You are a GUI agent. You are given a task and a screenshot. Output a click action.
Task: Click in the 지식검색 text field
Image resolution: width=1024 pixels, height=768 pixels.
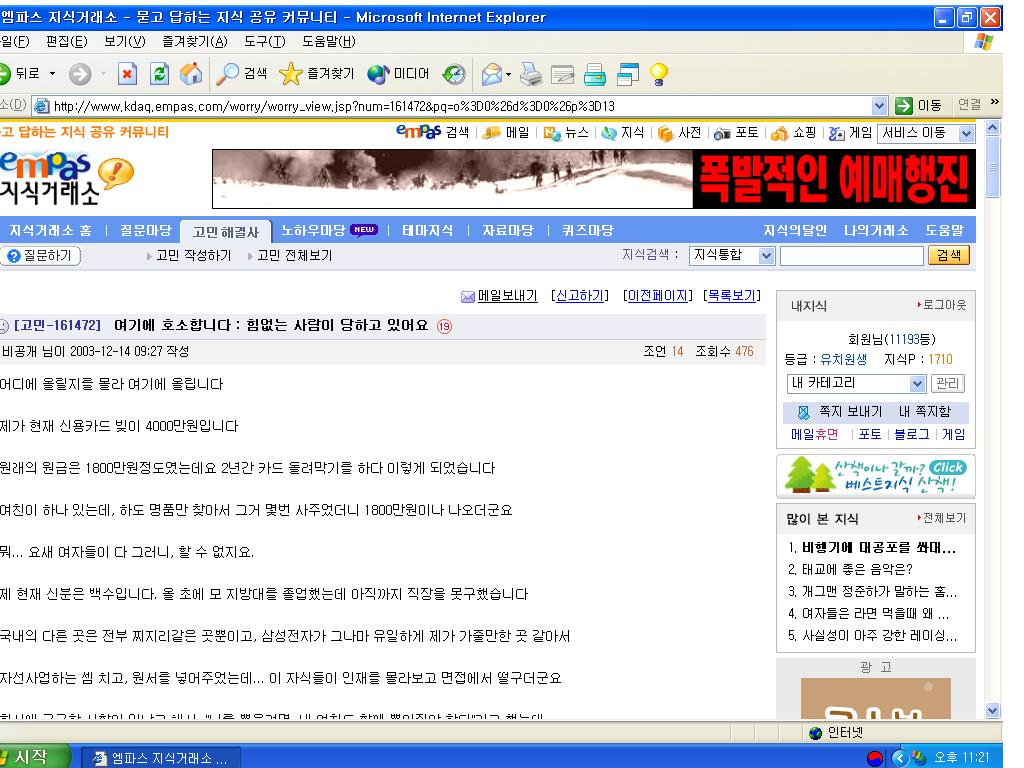tap(852, 255)
